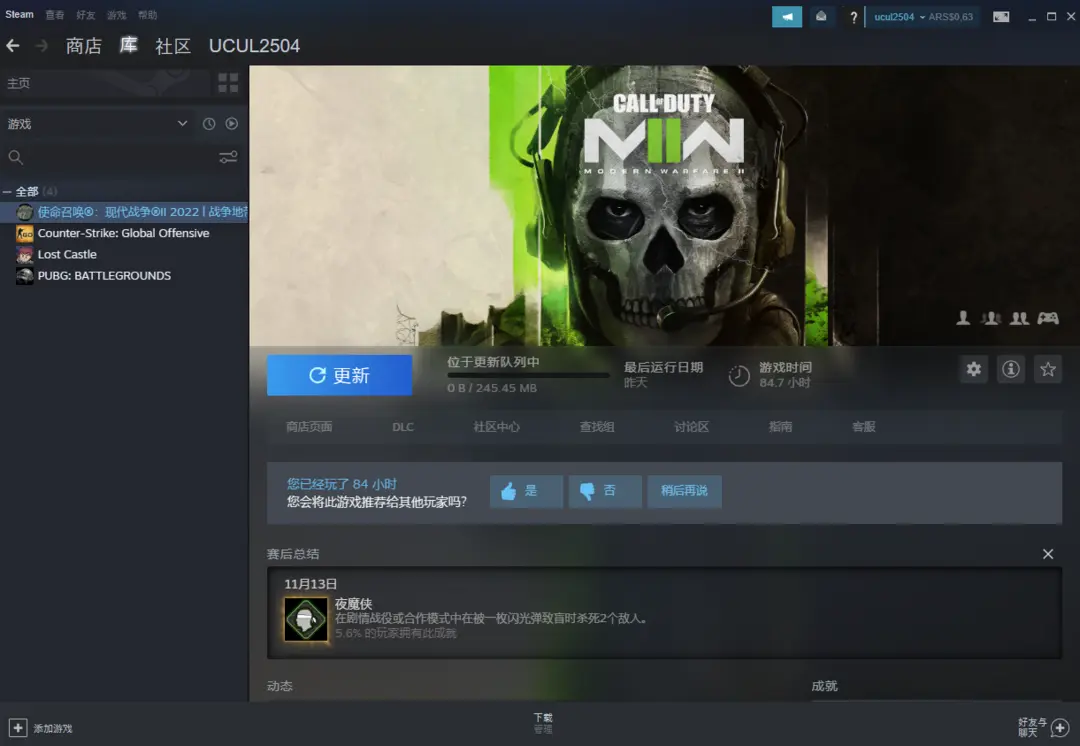Open 下载 管理 at bottom

pyautogui.click(x=543, y=723)
